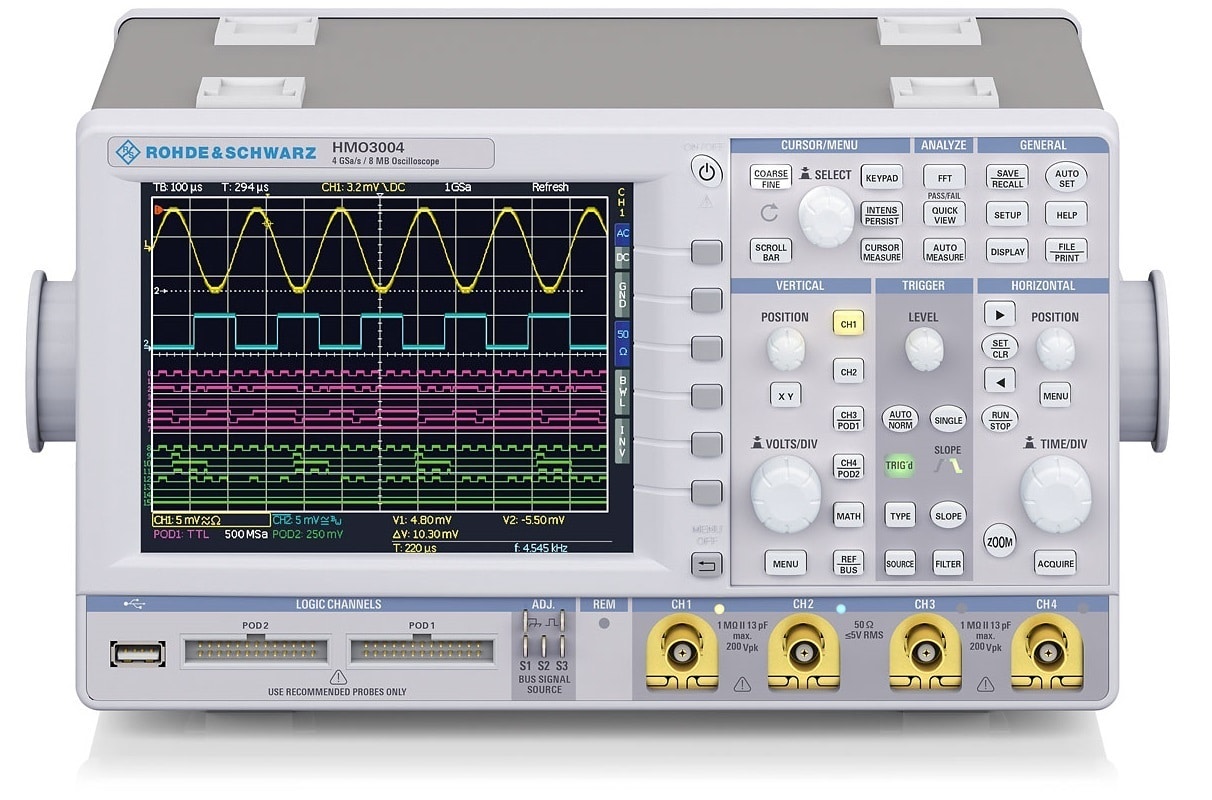1212x800 pixels.
Task: Click the round ZOOM button
Action: pos(999,541)
